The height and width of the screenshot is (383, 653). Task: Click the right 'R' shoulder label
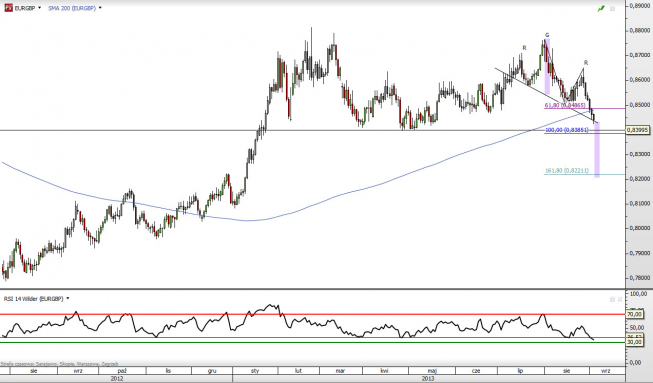click(x=586, y=62)
